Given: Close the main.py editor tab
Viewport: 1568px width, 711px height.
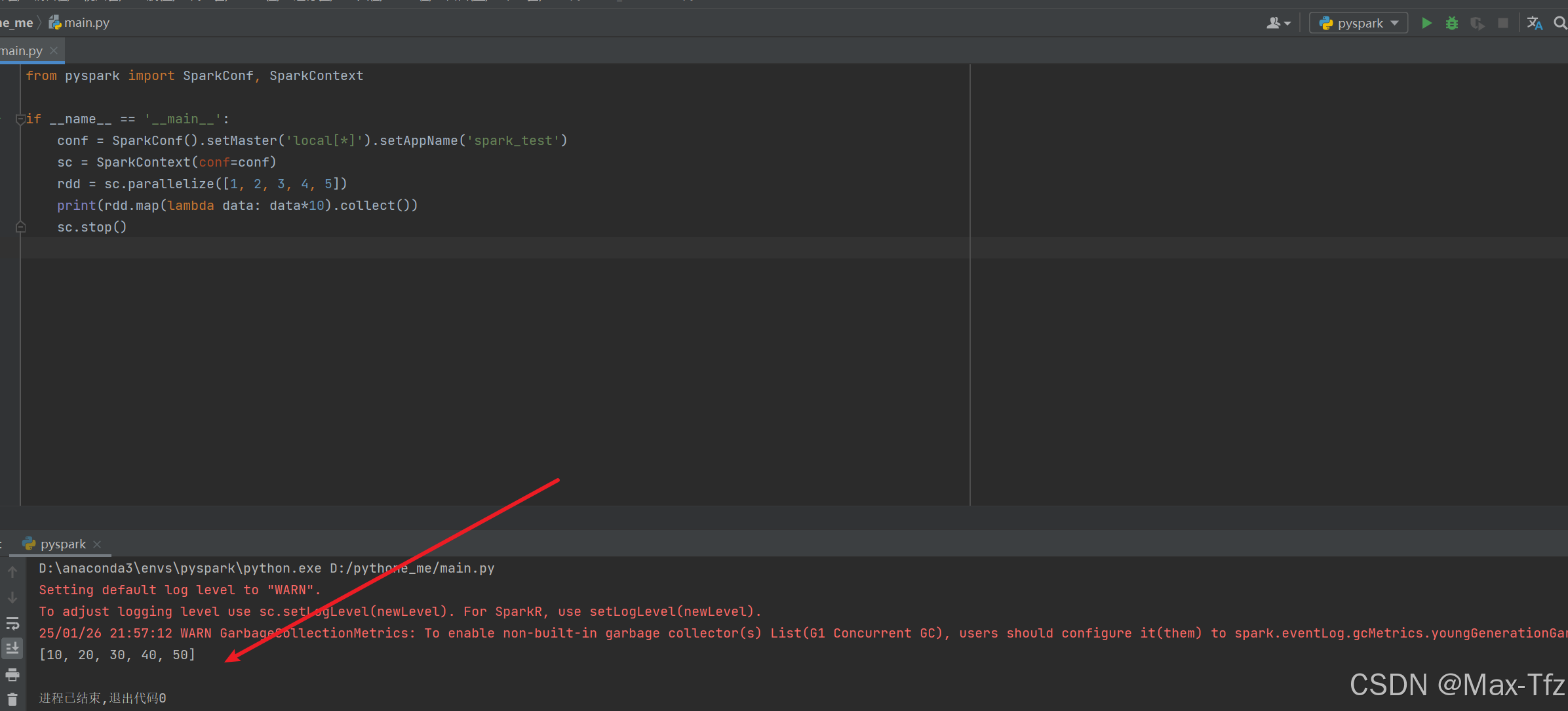Looking at the screenshot, I should [x=54, y=51].
